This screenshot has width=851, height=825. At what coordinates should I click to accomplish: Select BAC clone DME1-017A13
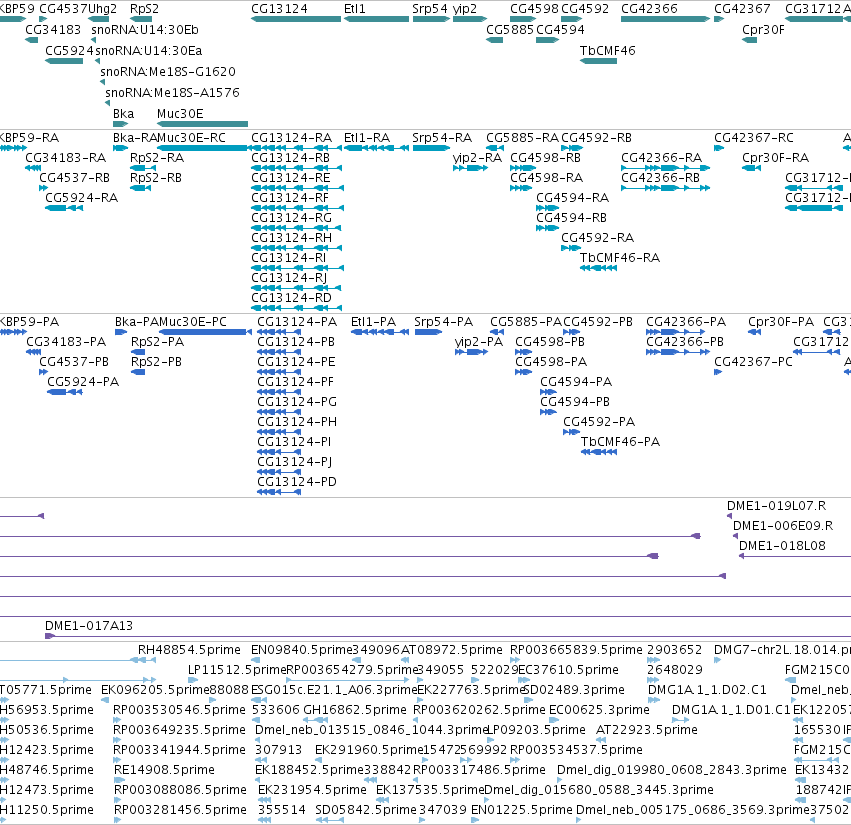(448, 636)
